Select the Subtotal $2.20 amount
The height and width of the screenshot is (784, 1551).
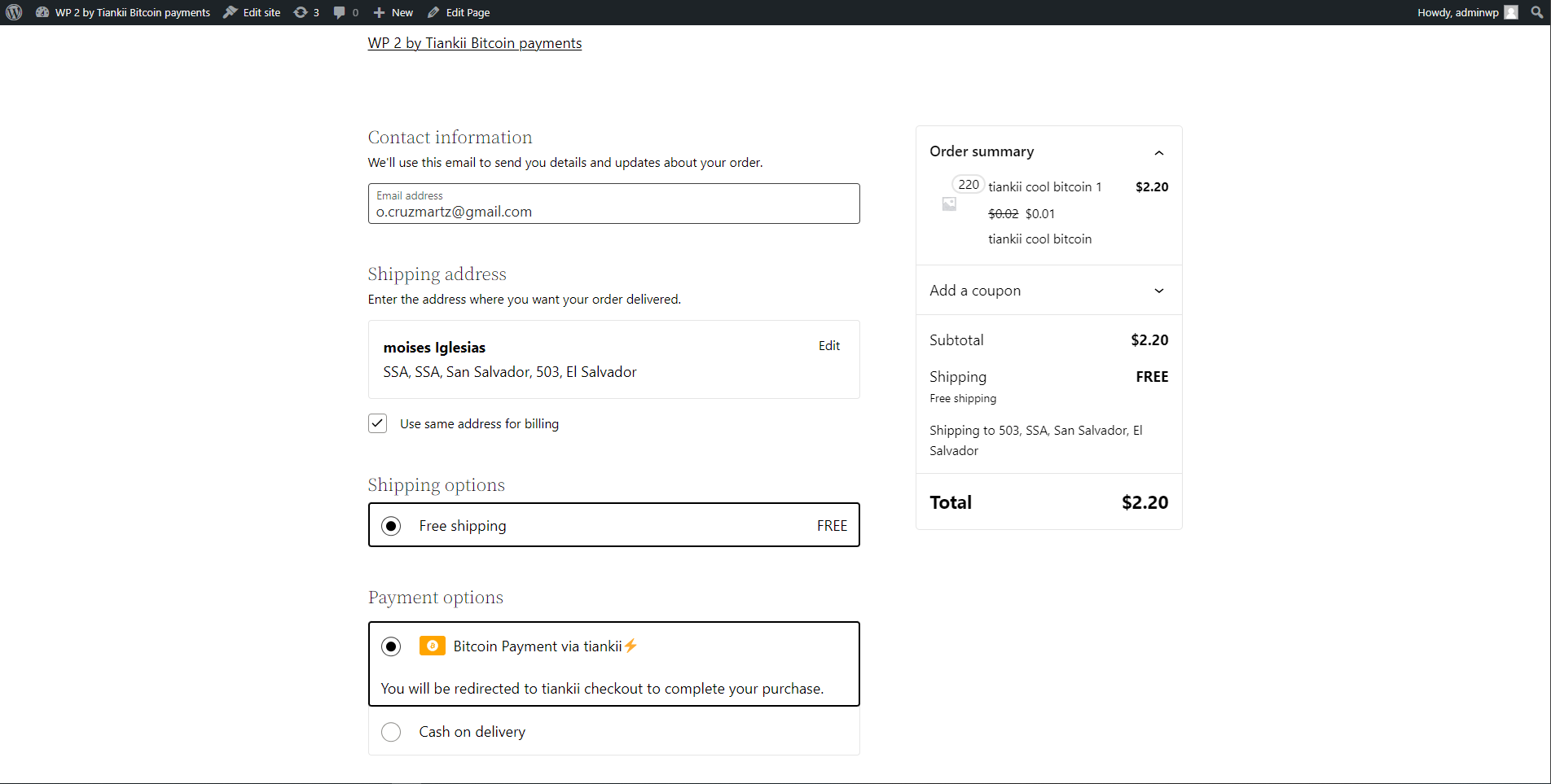coord(1149,340)
